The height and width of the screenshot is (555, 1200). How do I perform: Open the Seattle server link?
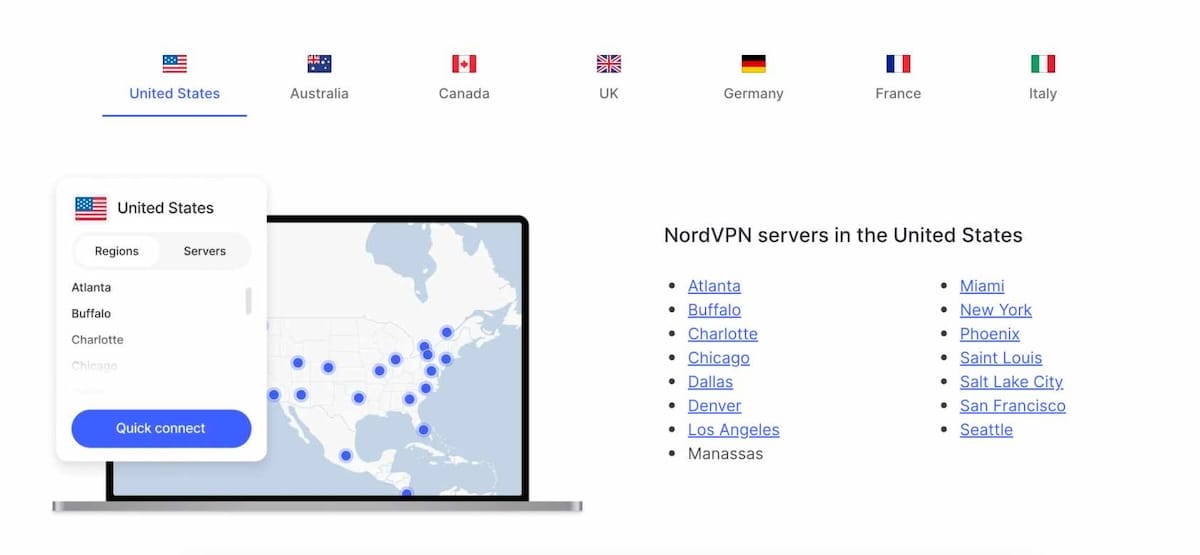pos(986,430)
